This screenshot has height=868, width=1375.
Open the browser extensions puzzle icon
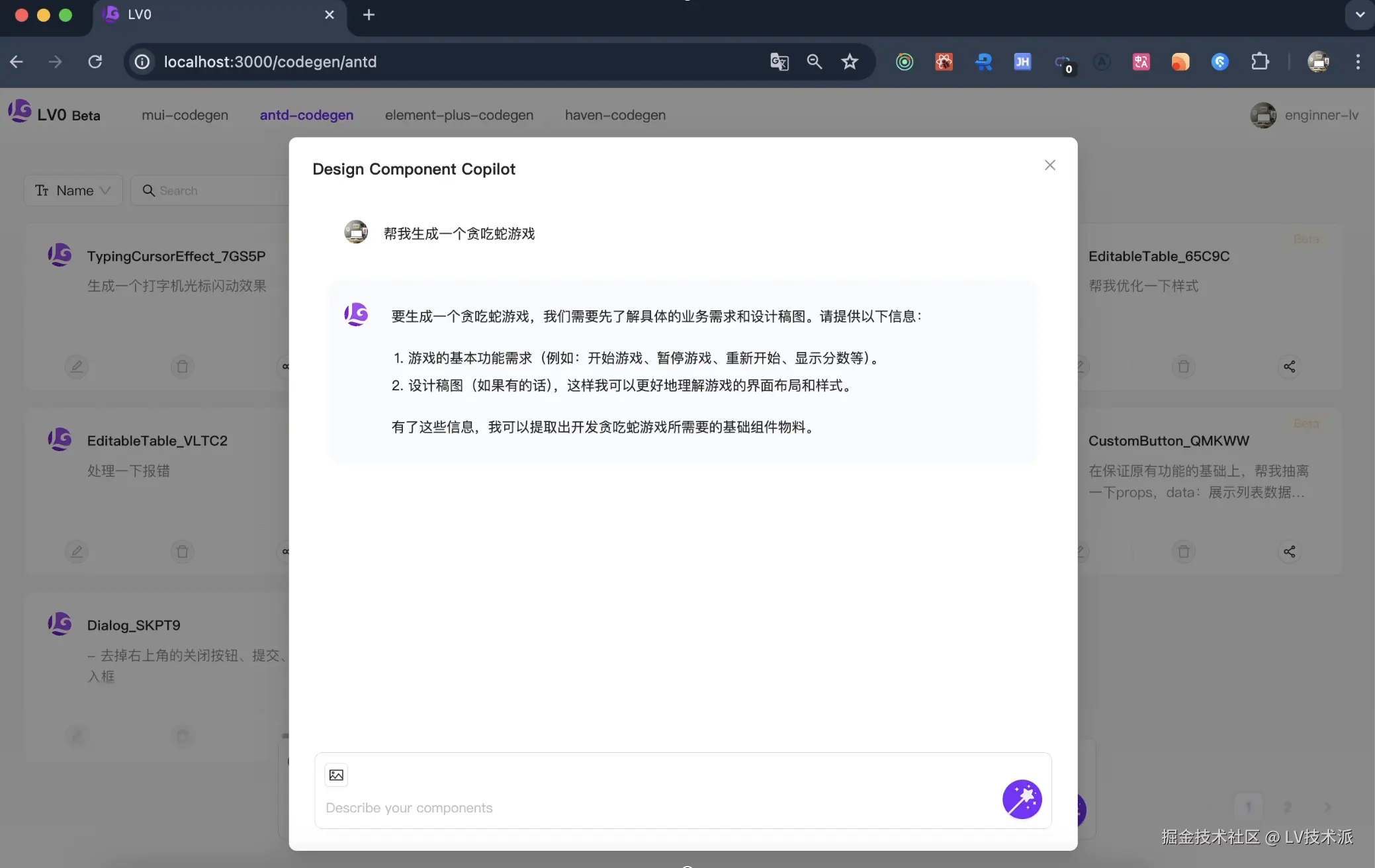click(x=1260, y=62)
